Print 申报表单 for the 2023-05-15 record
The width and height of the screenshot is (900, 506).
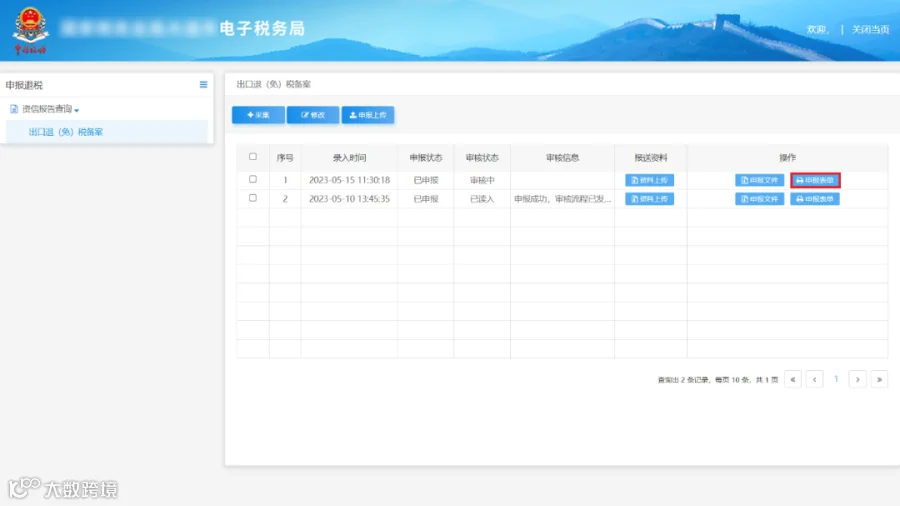[x=815, y=180]
